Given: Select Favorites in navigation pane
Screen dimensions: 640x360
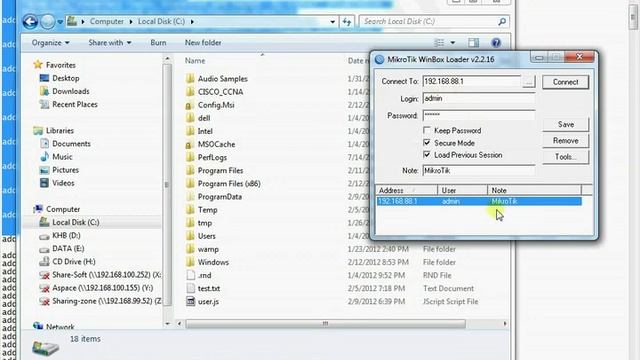Looking at the screenshot, I should click(x=60, y=65).
